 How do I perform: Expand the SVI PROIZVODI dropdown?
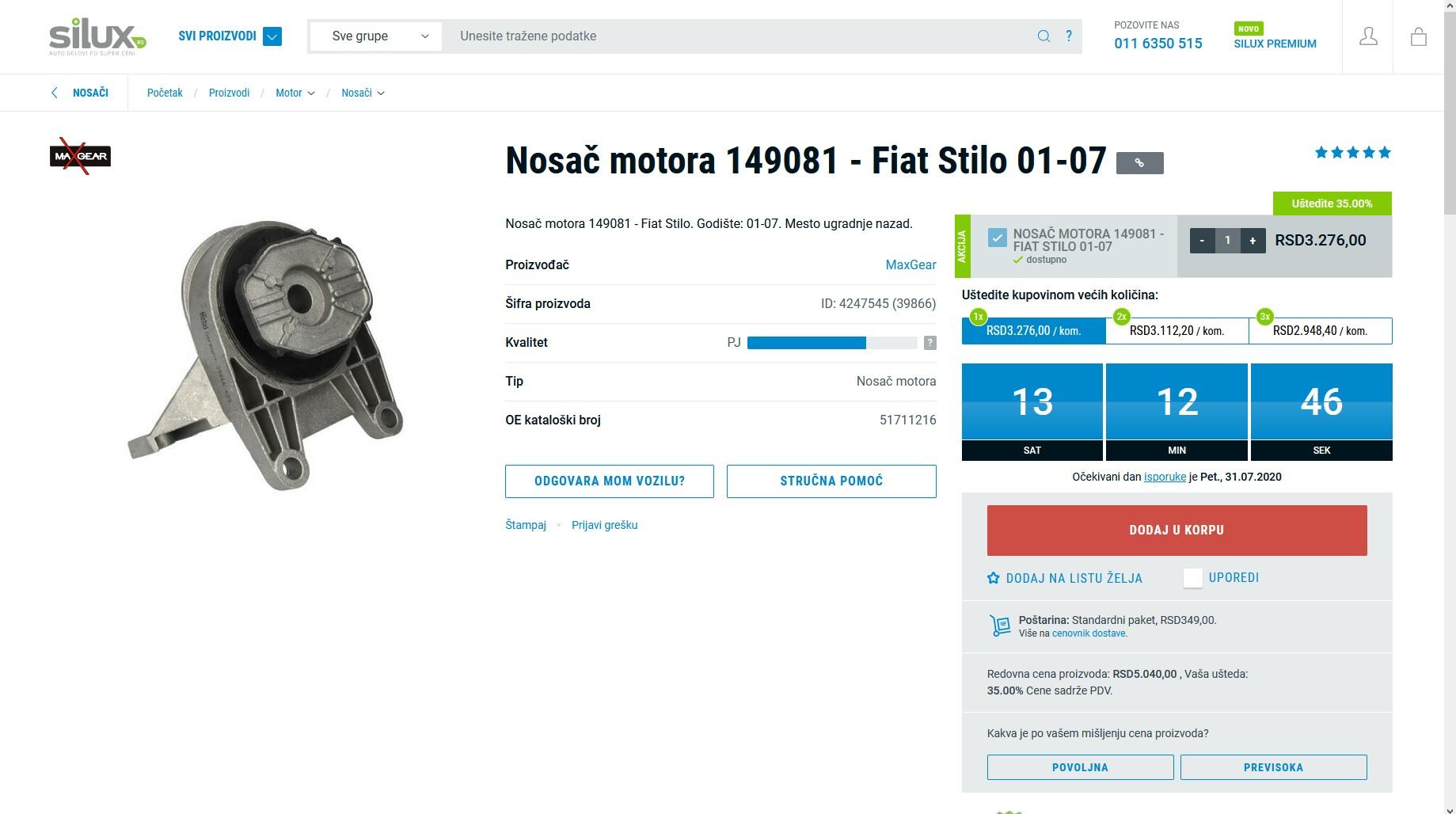(272, 36)
